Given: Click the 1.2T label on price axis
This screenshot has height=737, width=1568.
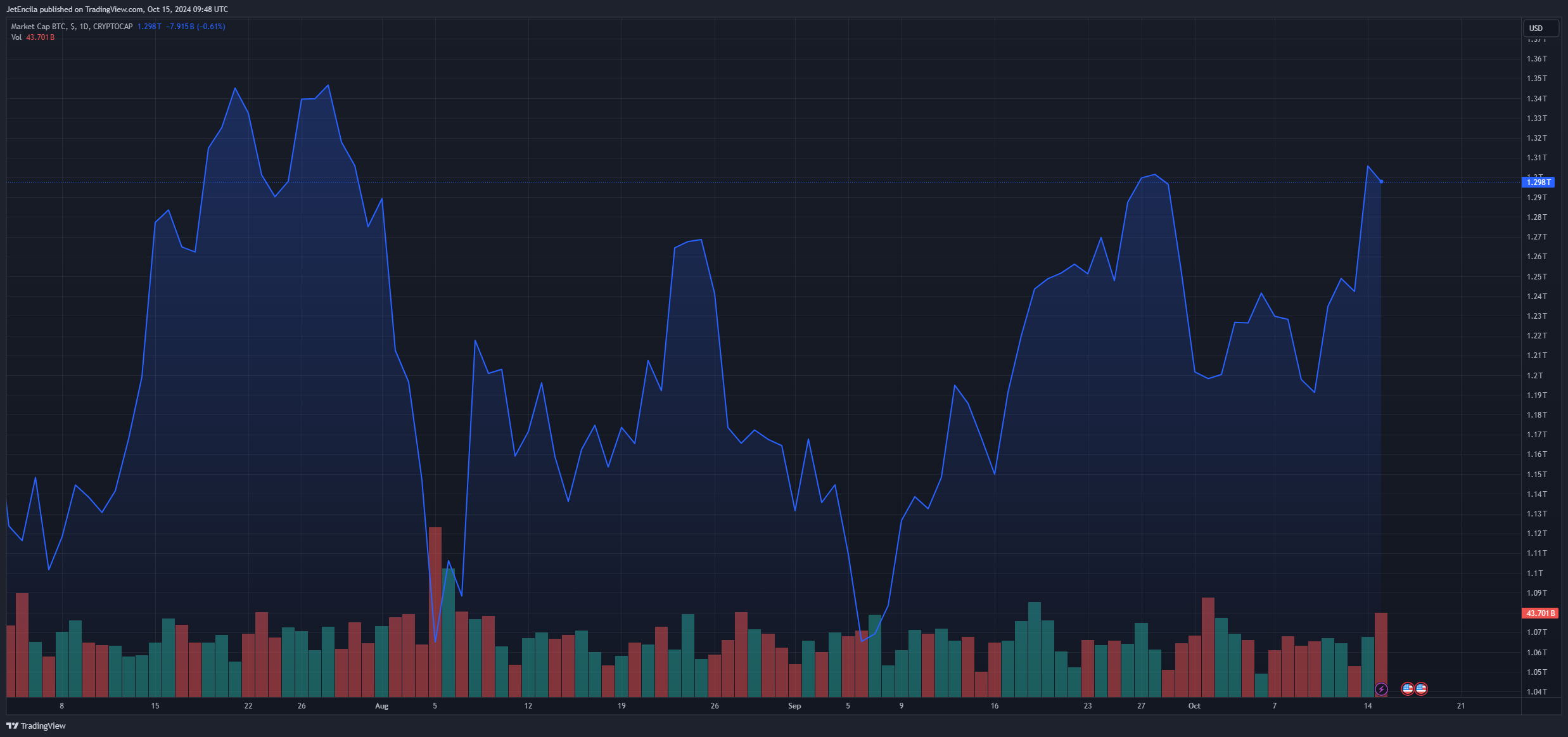Looking at the screenshot, I should pos(1534,376).
